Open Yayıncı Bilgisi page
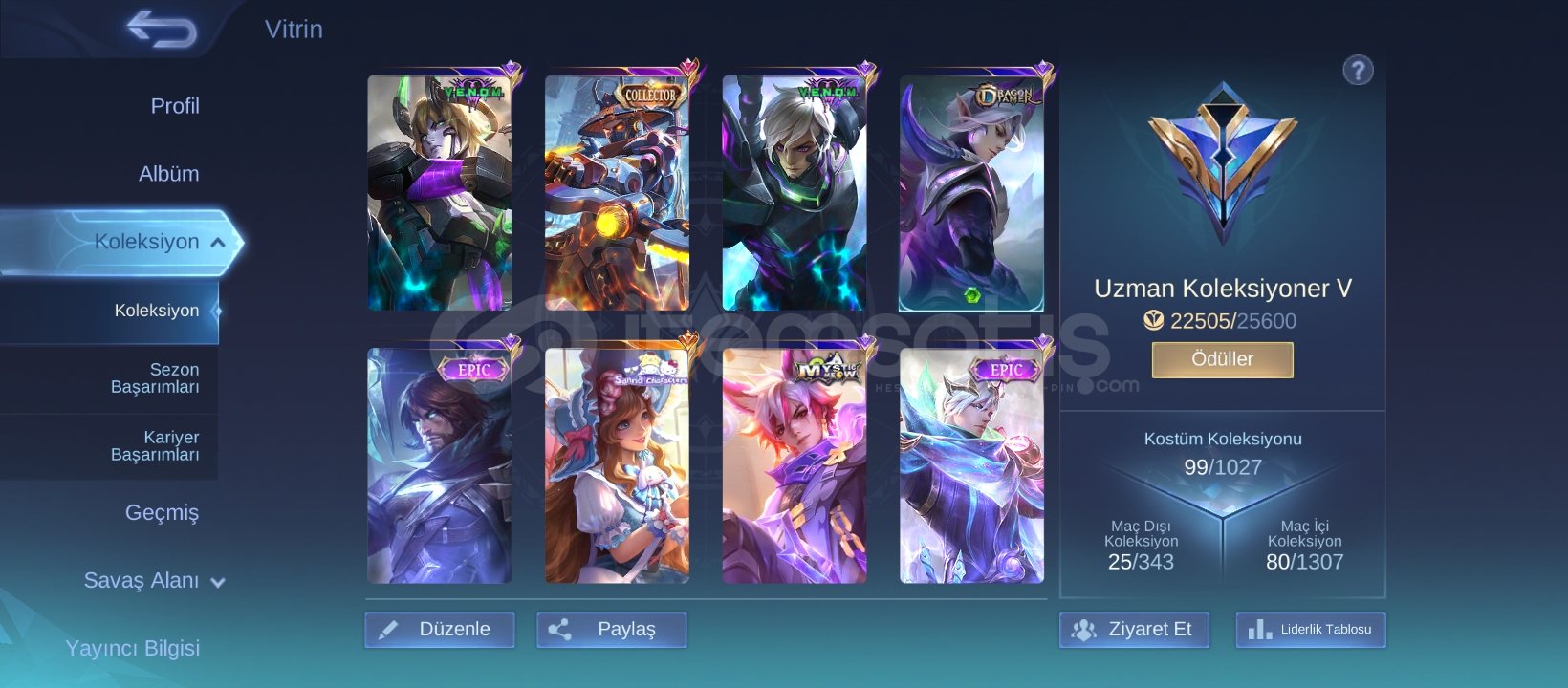 (133, 648)
